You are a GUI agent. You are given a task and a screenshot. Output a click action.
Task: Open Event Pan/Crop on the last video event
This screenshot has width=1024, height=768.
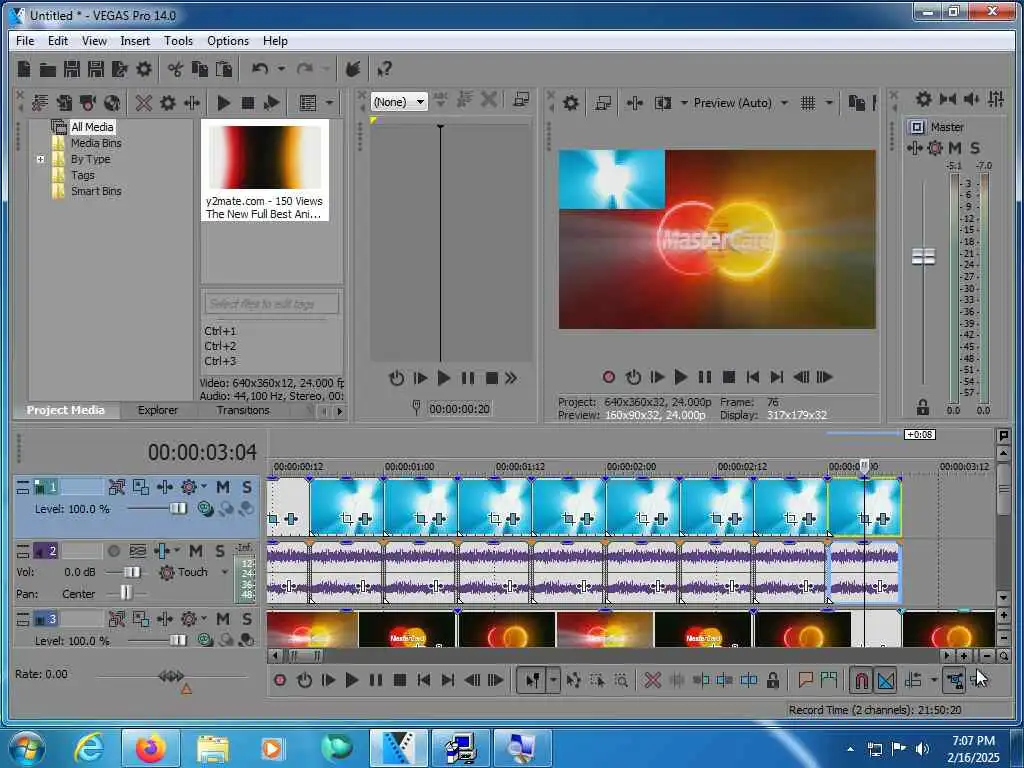865,519
